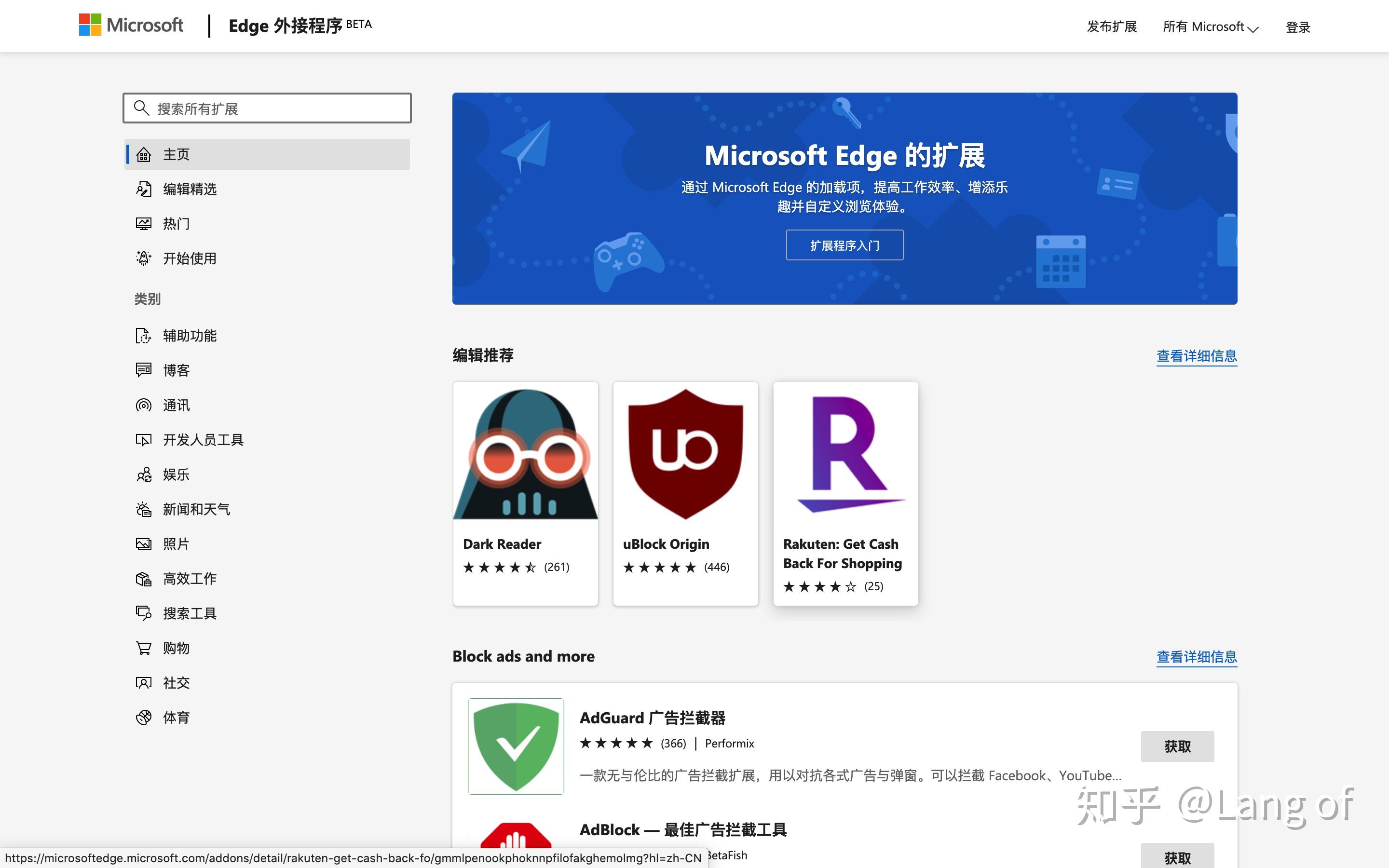Viewport: 1389px width, 868px height.
Task: Select the 体育 category
Action: tap(176, 717)
